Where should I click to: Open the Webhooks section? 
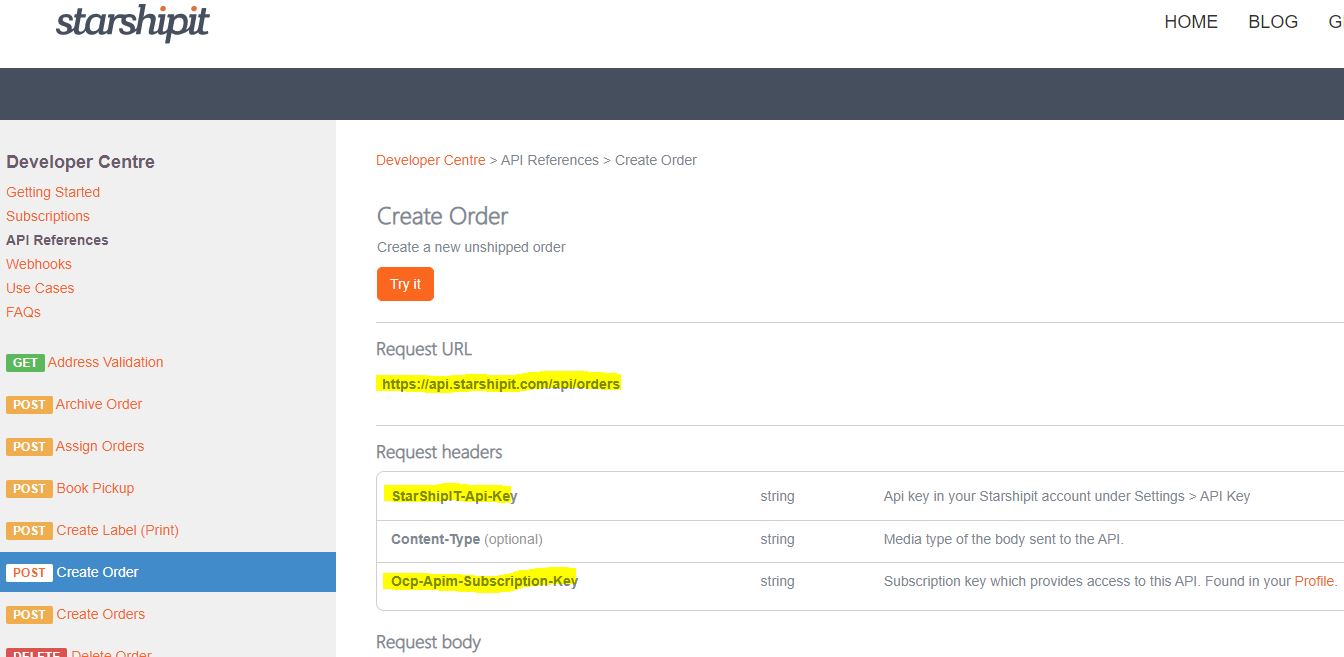pyautogui.click(x=39, y=264)
